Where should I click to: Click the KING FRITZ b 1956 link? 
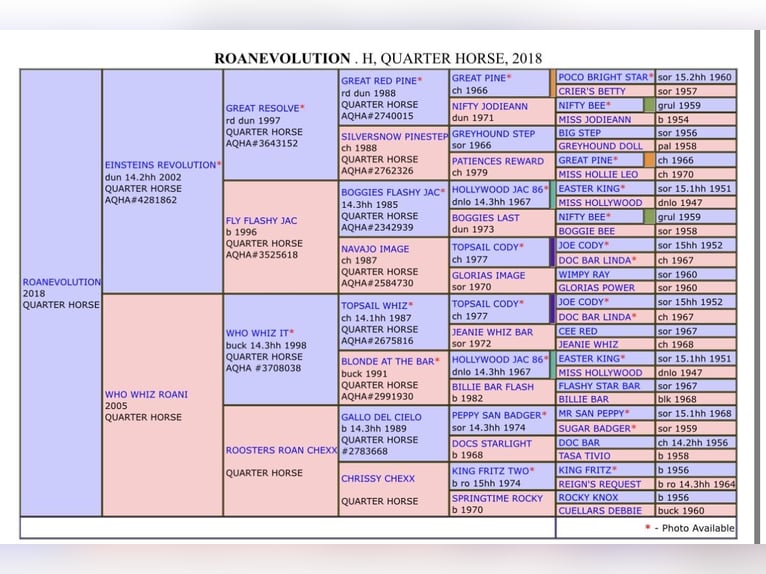click(x=584, y=470)
